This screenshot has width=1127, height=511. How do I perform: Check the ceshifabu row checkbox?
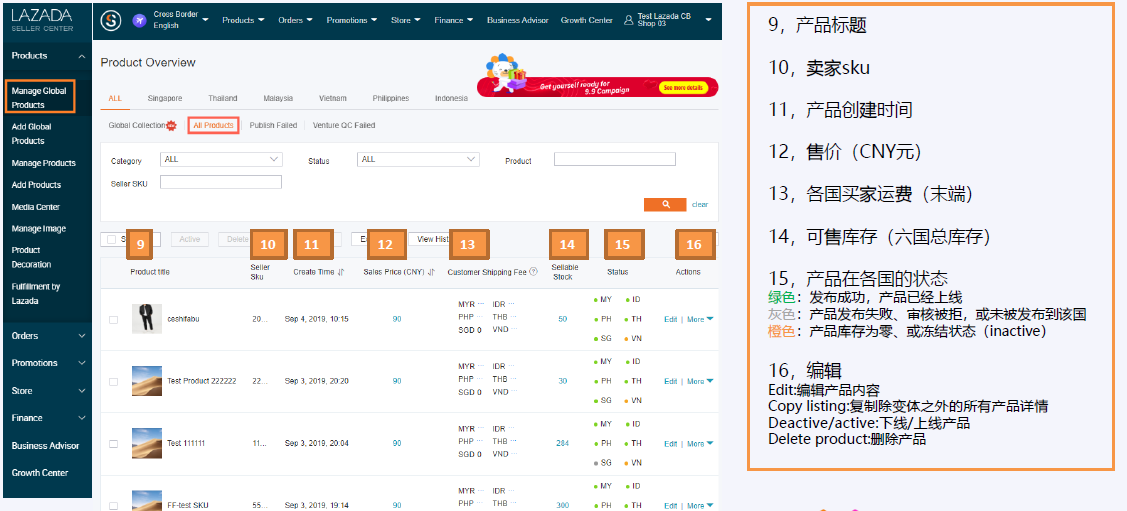coord(114,320)
